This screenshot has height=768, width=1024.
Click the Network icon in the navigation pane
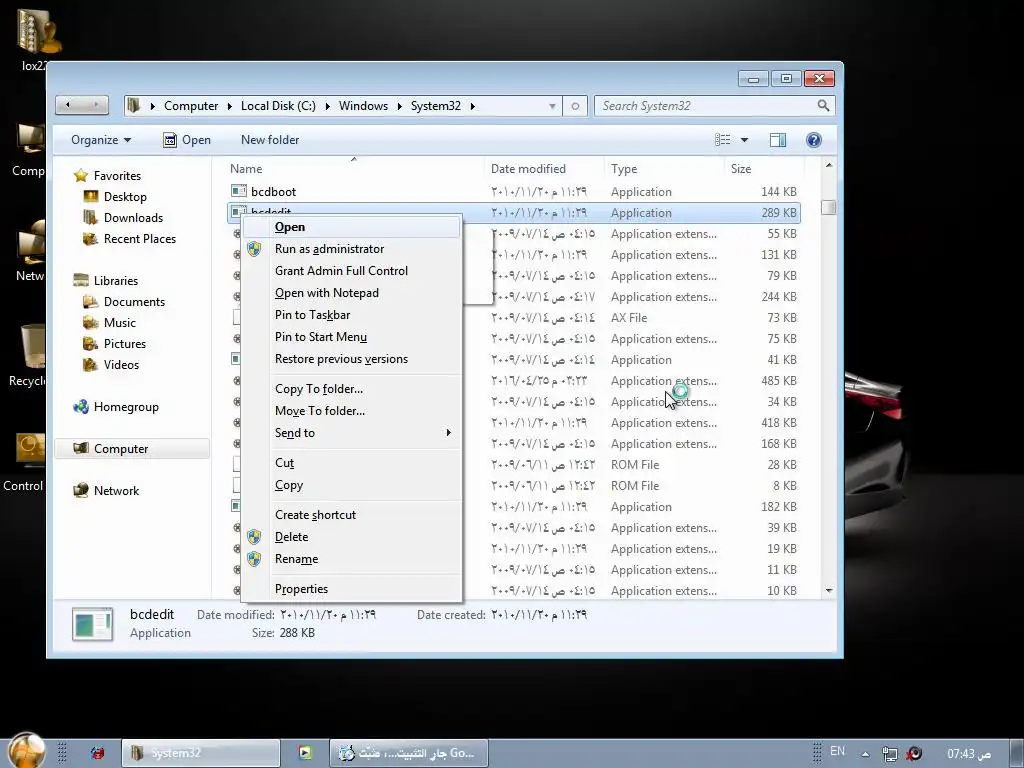coord(81,490)
